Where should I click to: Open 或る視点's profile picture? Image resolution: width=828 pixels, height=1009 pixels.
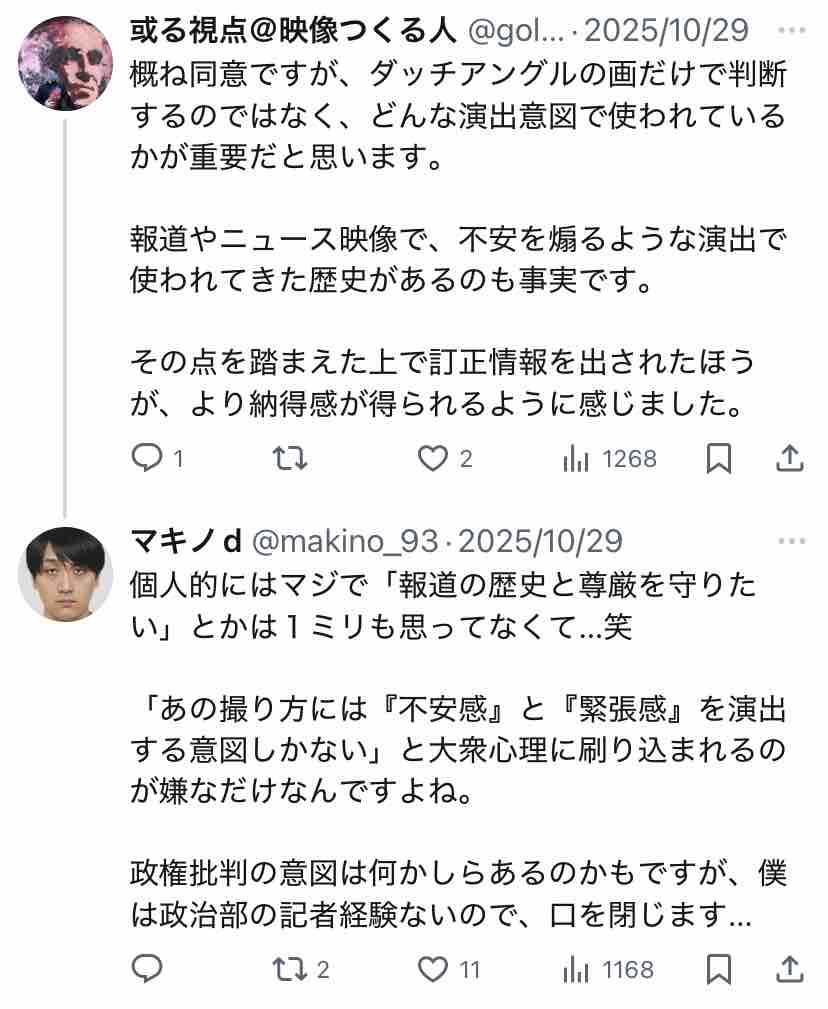66,64
